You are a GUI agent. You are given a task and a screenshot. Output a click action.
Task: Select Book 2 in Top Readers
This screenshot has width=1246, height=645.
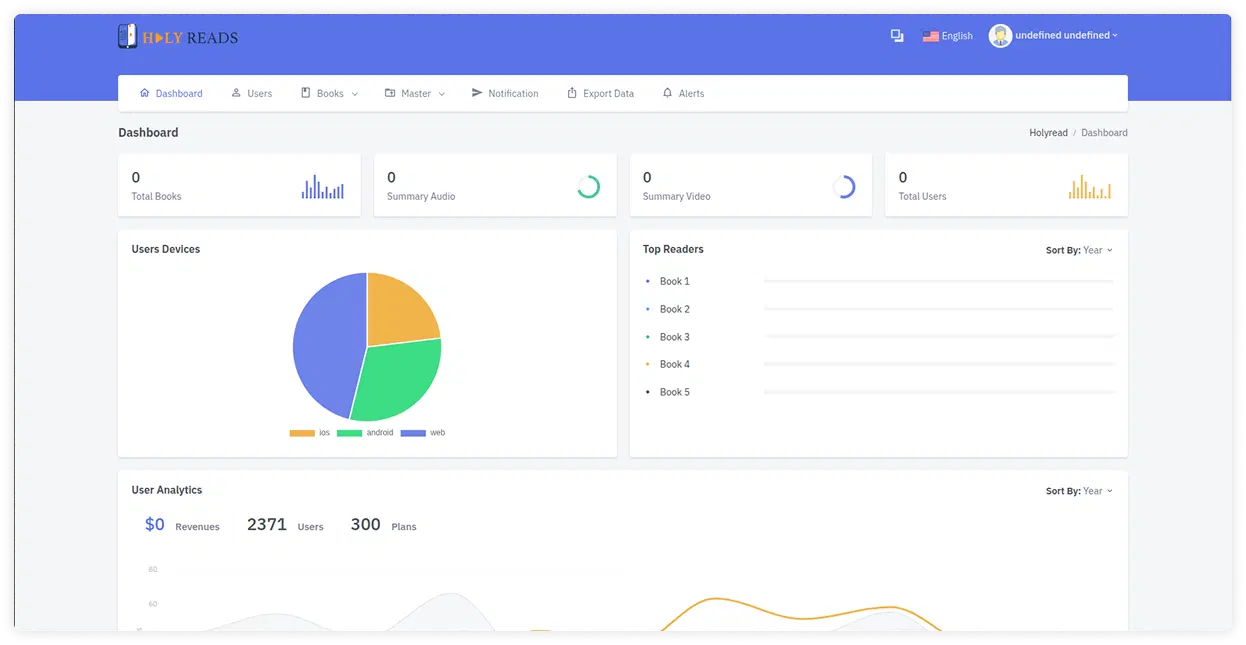[x=675, y=310]
